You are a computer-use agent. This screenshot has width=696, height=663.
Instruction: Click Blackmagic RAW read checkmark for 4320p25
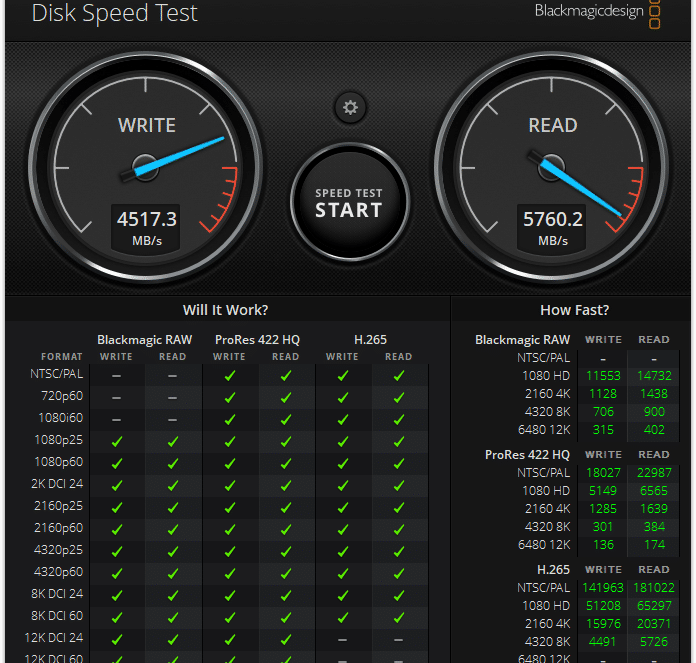pyautogui.click(x=173, y=552)
